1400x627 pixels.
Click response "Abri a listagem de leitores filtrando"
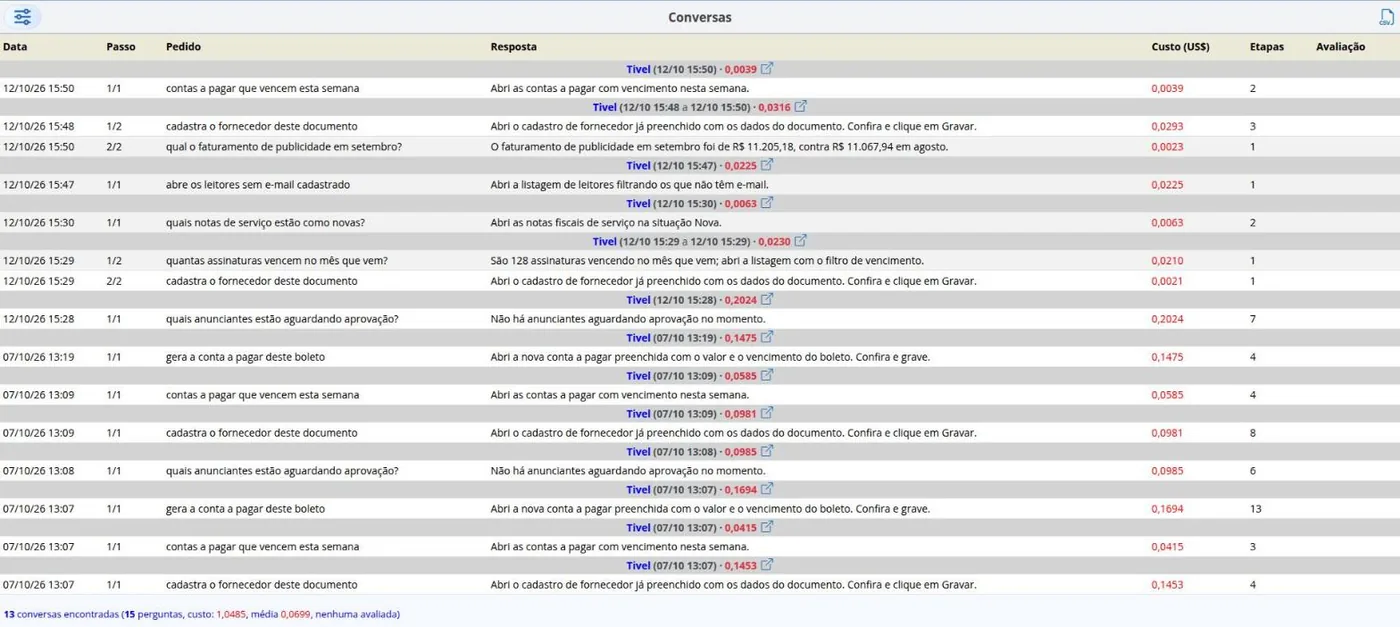pos(629,184)
